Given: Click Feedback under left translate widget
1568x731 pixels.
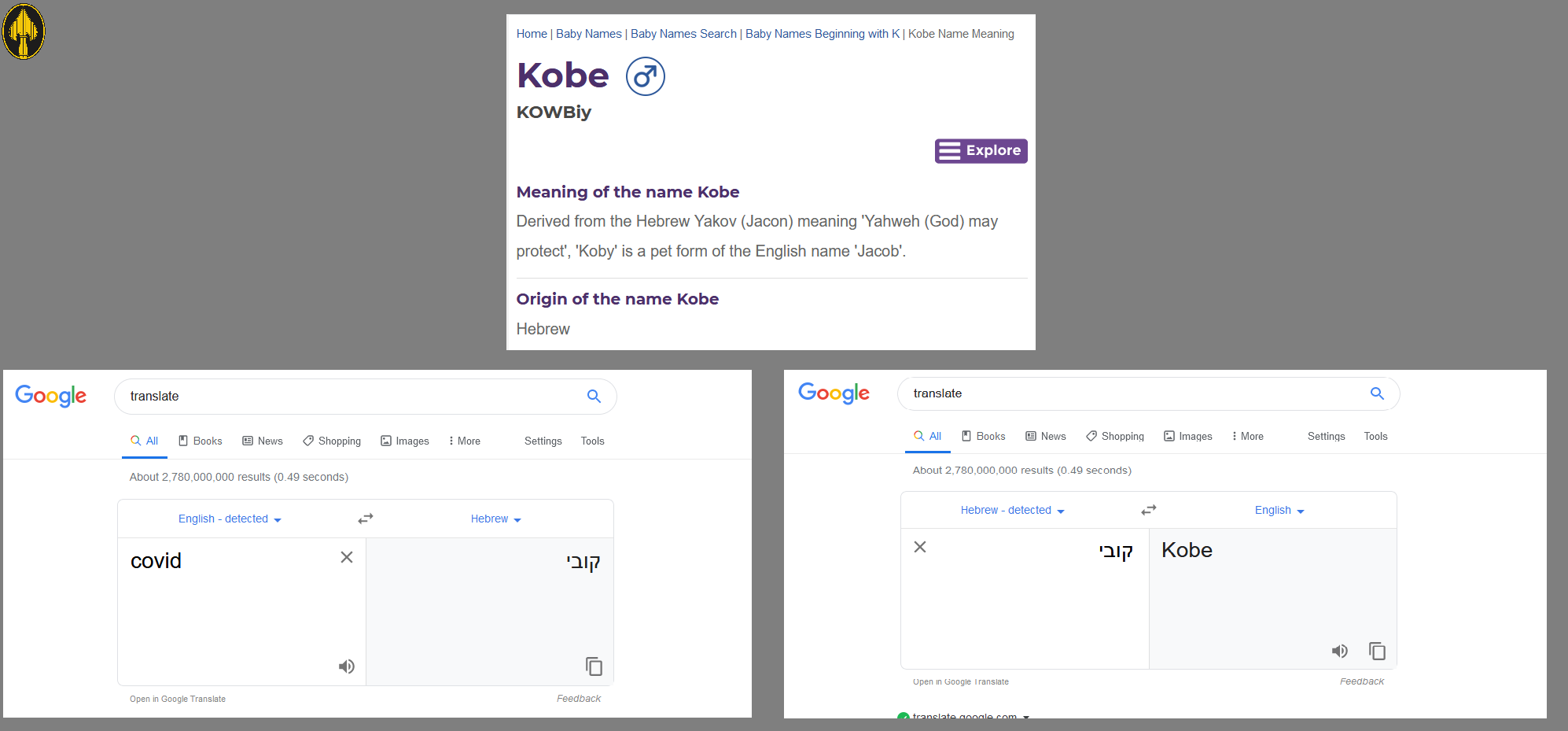Looking at the screenshot, I should tap(579, 699).
